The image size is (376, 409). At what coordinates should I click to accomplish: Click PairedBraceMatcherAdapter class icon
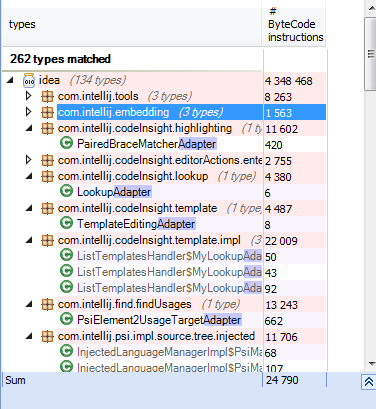tap(66, 143)
